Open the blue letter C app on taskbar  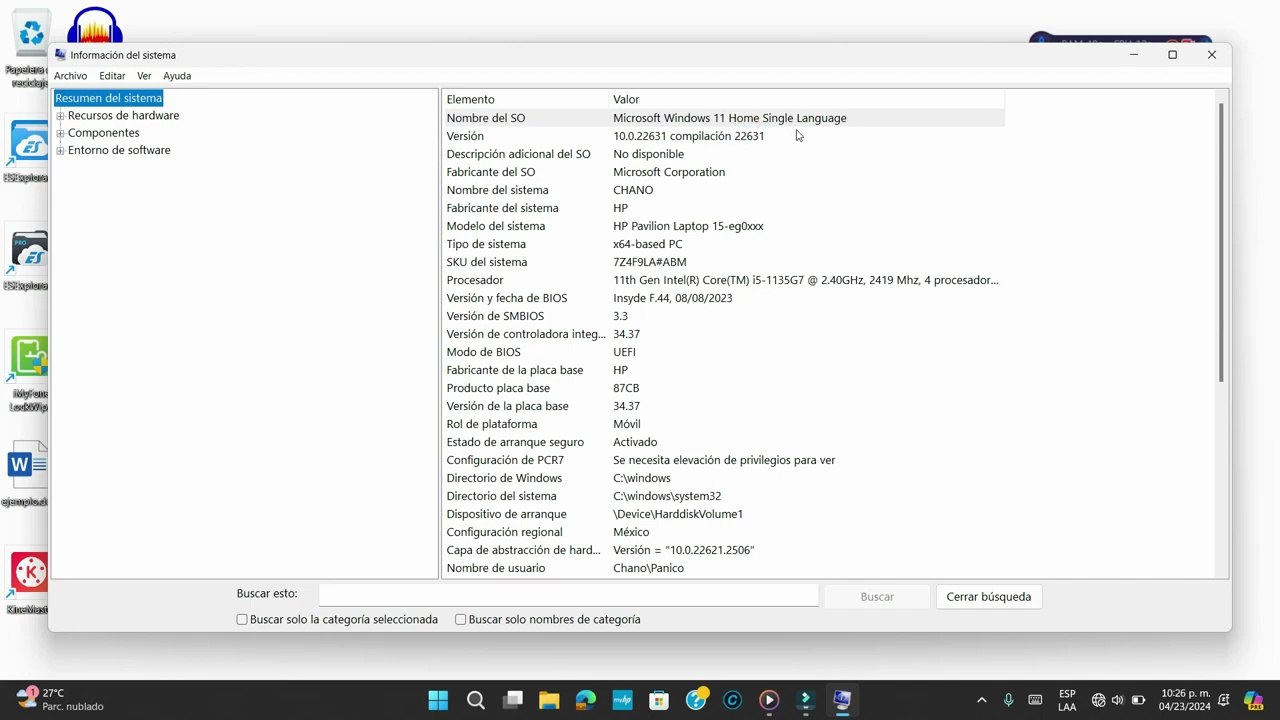(x=732, y=700)
